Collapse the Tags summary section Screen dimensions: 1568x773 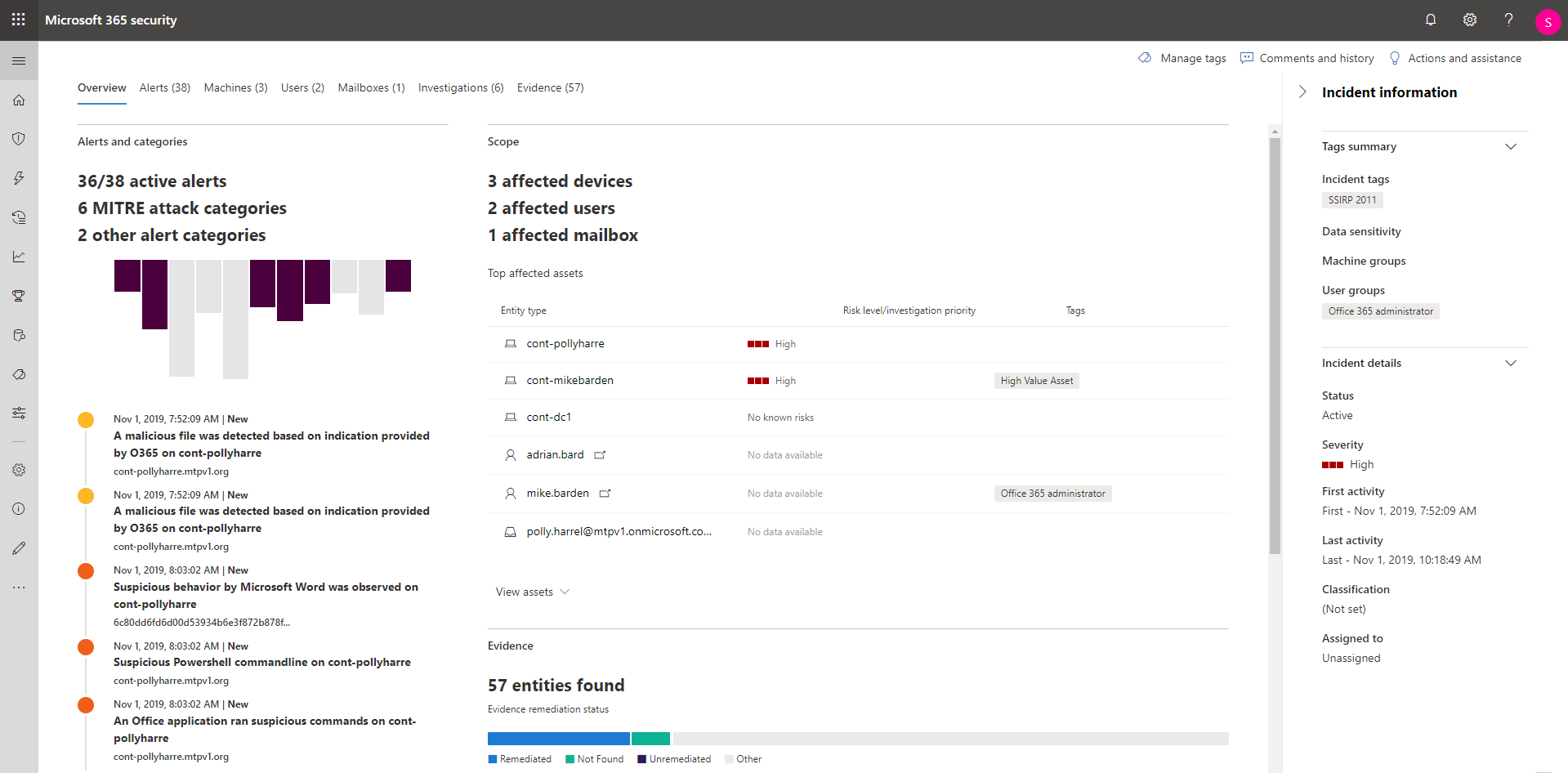pos(1511,146)
